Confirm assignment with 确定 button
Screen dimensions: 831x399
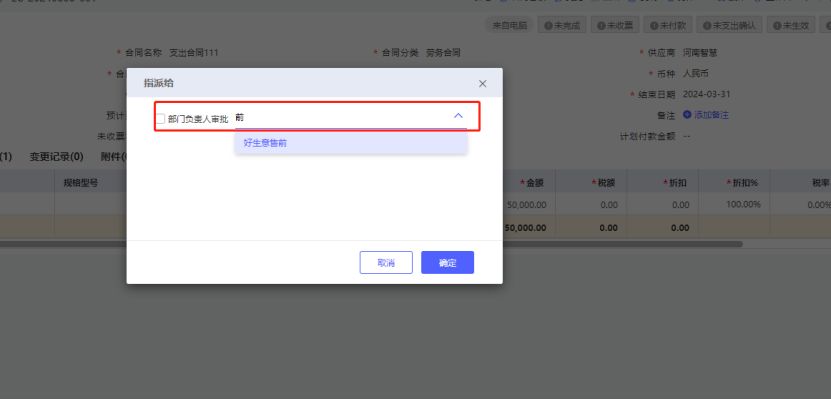click(x=447, y=262)
